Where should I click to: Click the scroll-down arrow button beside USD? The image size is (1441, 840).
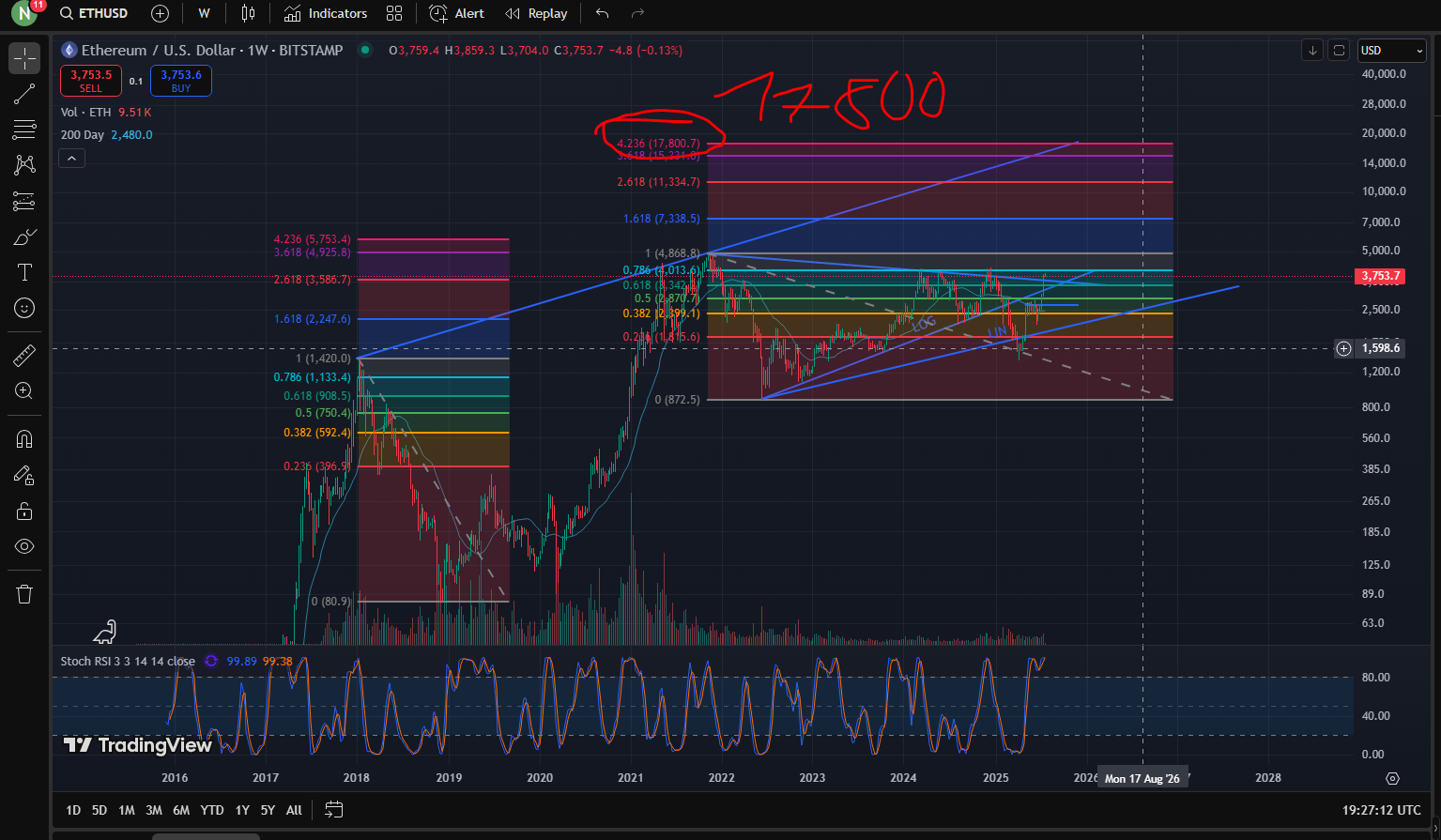coord(1312,50)
